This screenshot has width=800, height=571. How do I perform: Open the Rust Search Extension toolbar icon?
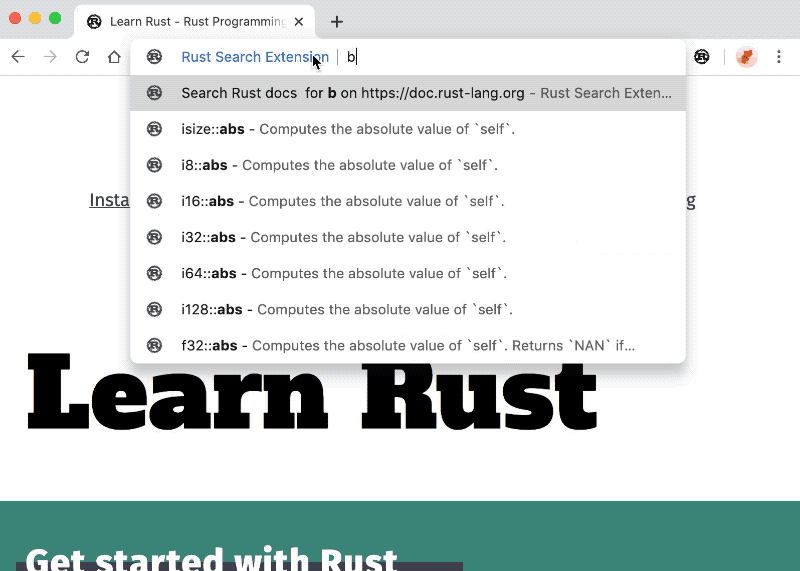702,57
